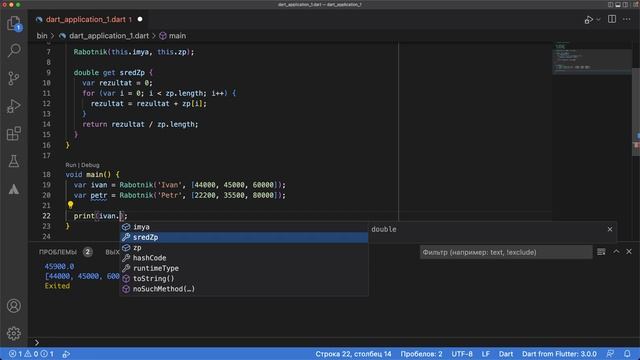
Task: Click the main breadcrumb symbol
Action: [x=177, y=36]
